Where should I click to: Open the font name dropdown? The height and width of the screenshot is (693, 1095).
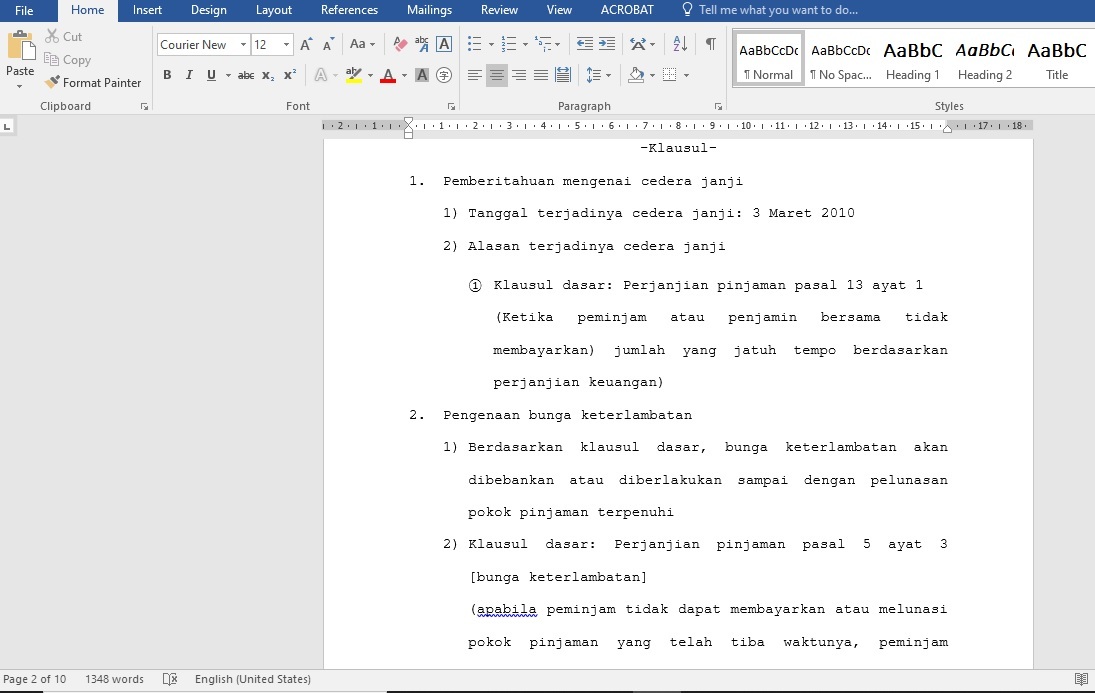coord(243,44)
